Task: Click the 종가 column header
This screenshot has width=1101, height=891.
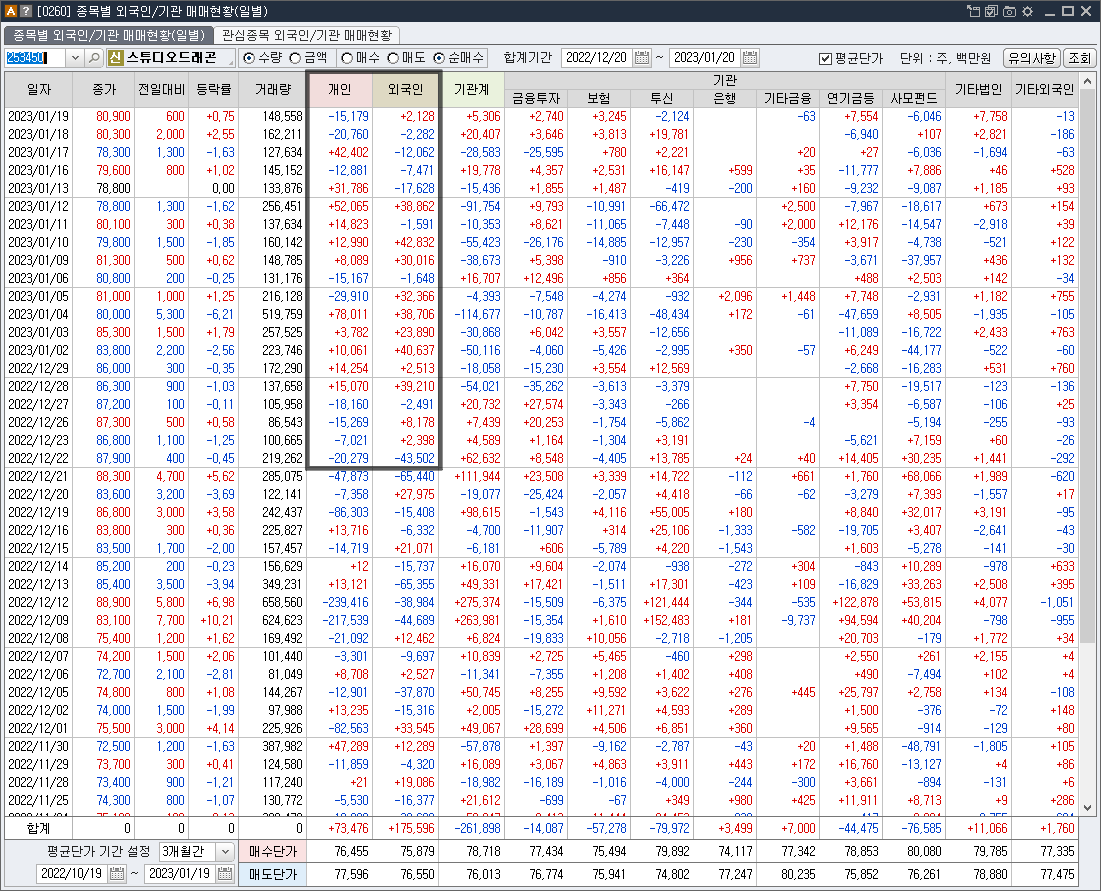Action: pyautogui.click(x=104, y=89)
